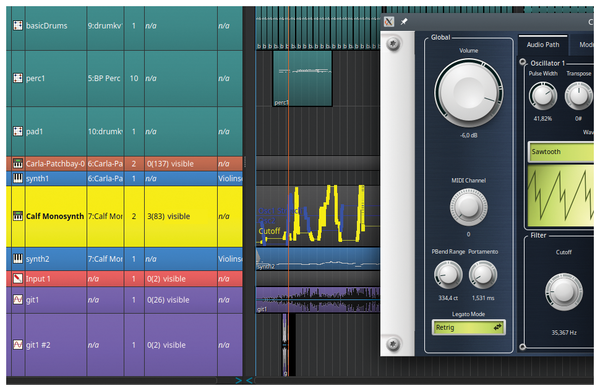Click the 0(26) visible cell of git1
600x391 pixels.
pos(181,300)
